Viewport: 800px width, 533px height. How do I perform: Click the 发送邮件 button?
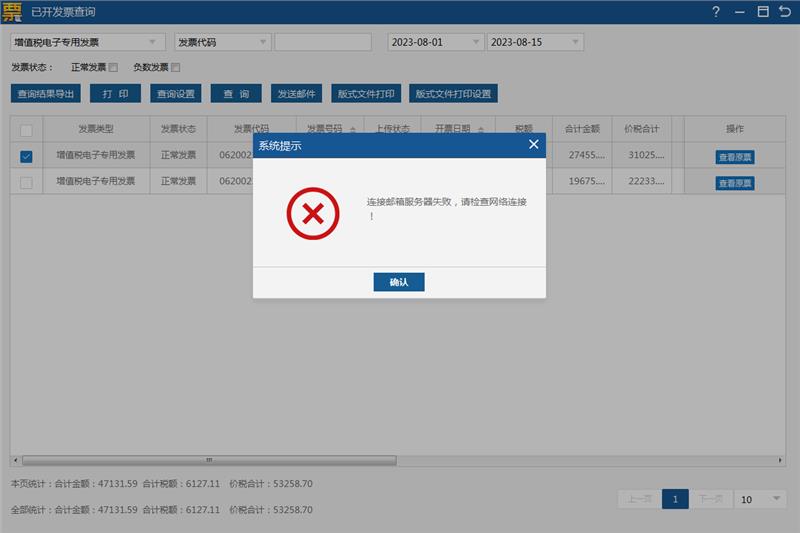click(x=296, y=94)
